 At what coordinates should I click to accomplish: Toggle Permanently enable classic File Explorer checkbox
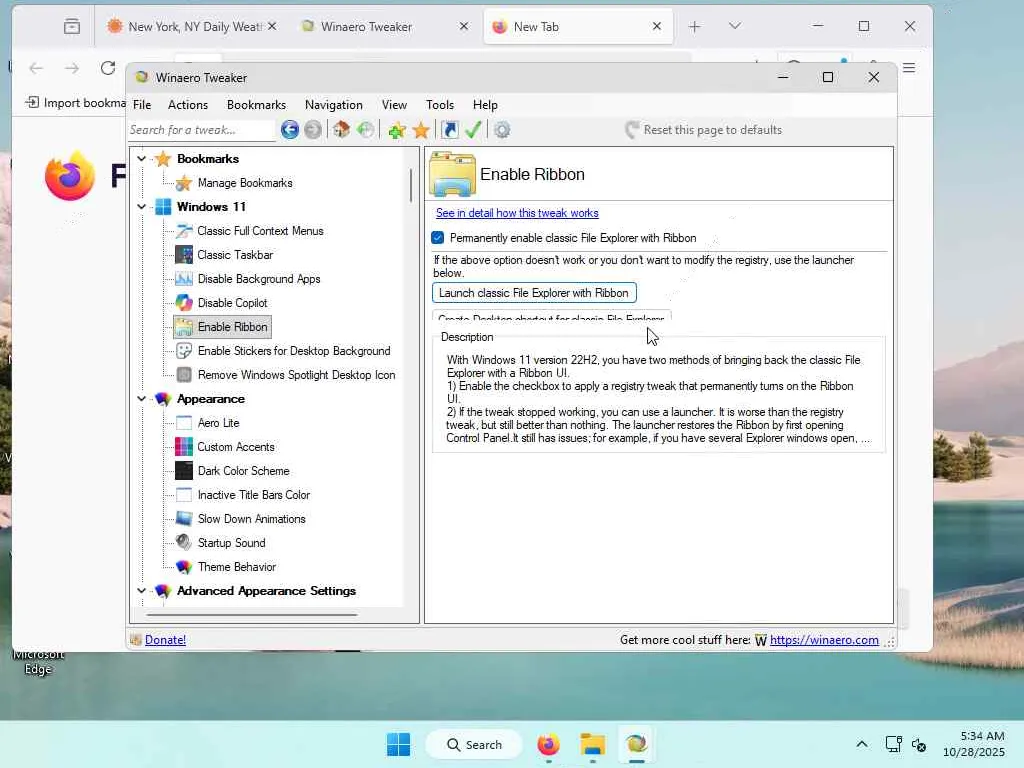click(x=438, y=238)
